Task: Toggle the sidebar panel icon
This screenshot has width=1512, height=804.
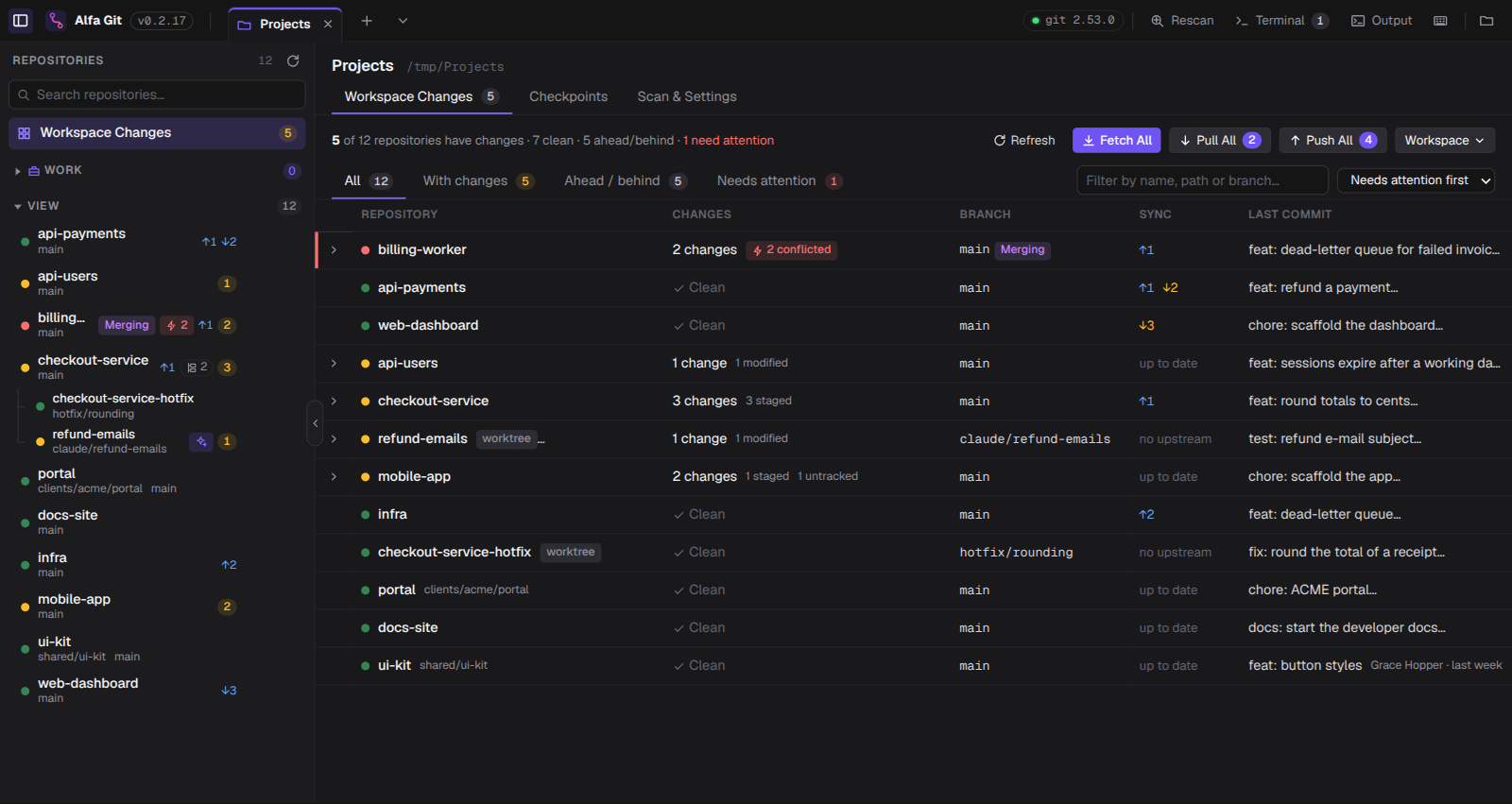Action: [20, 21]
